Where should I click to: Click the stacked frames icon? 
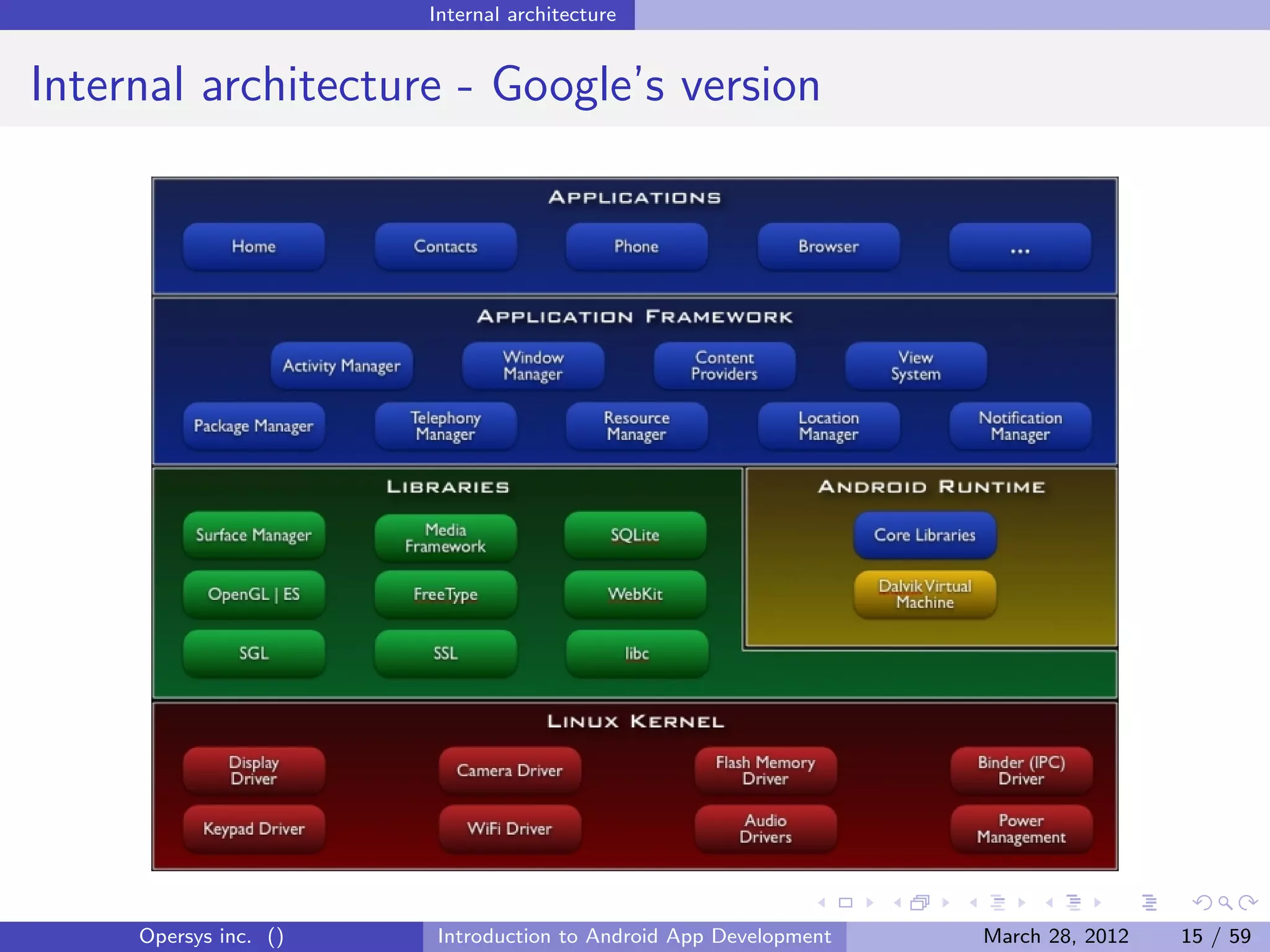[920, 903]
